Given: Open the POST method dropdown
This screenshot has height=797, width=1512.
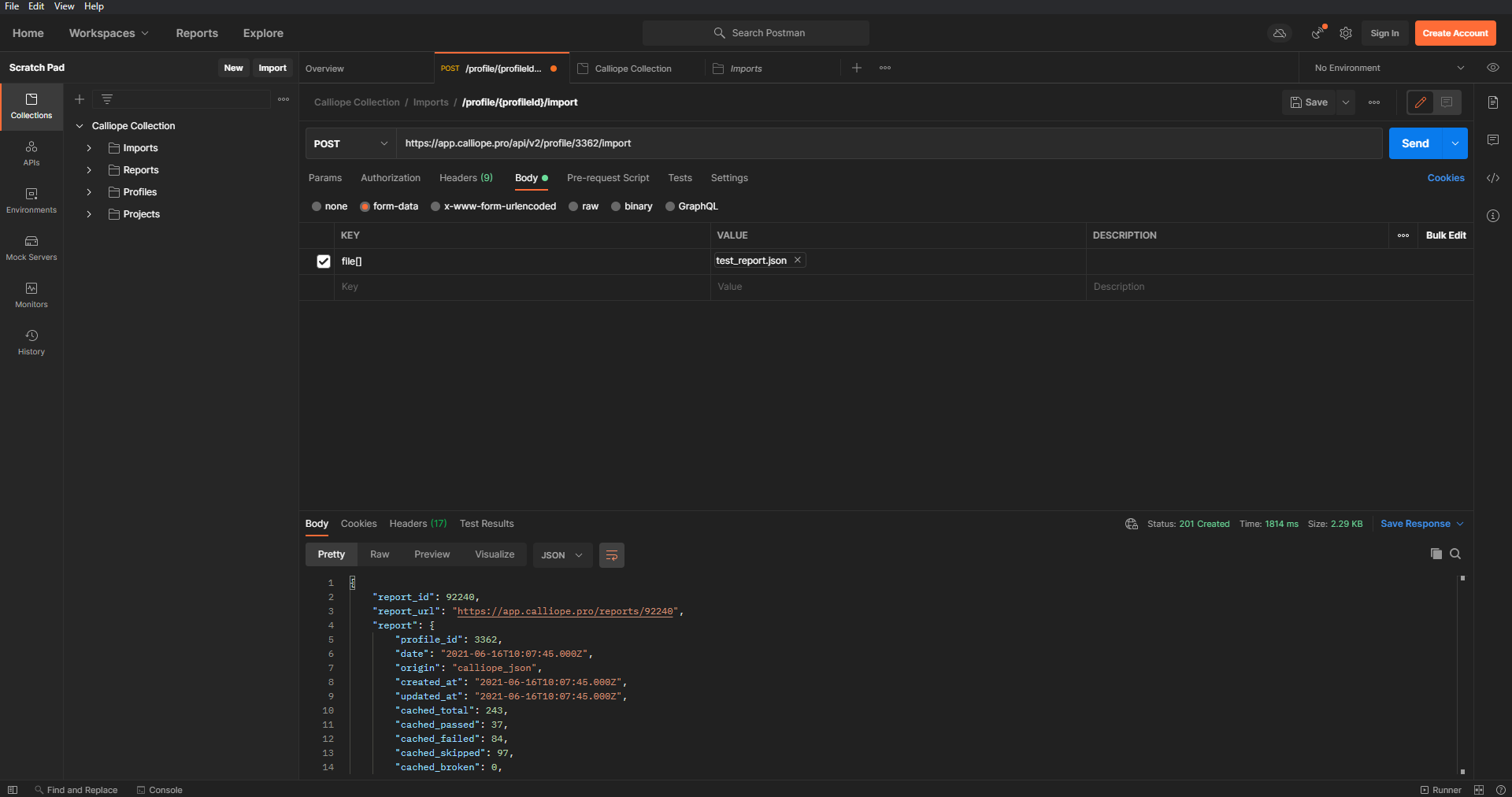Looking at the screenshot, I should (350, 143).
